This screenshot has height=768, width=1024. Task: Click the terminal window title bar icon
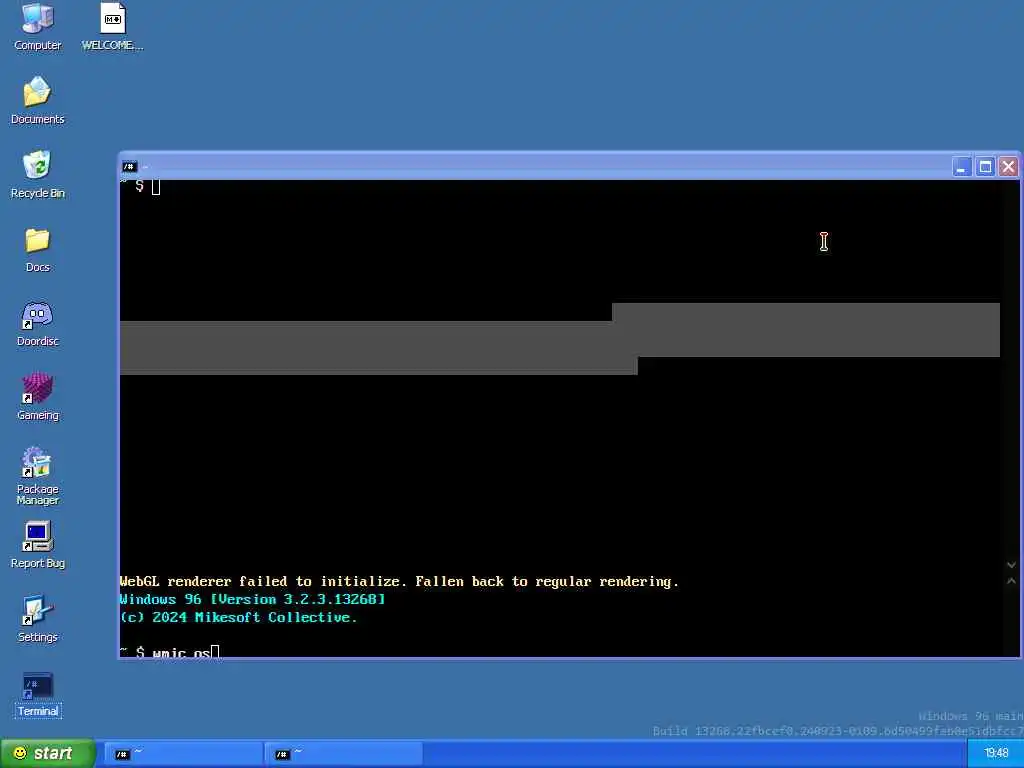(129, 167)
